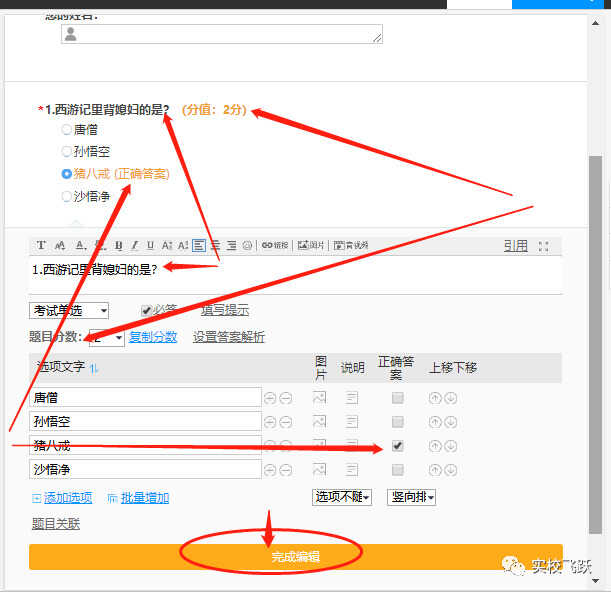Add image to the 沙悟净 option
Screen dimensions: 611x593
coord(319,470)
